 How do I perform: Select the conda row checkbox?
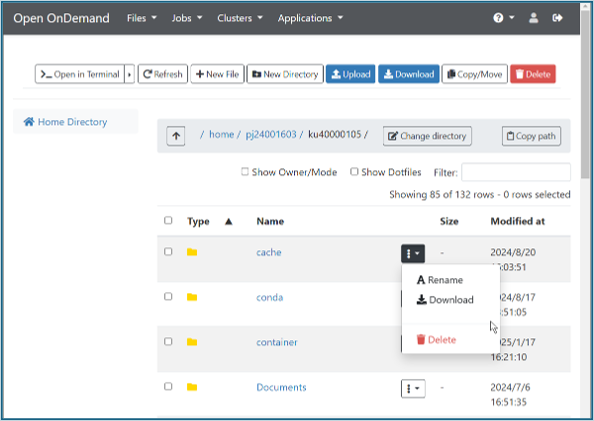(x=168, y=296)
